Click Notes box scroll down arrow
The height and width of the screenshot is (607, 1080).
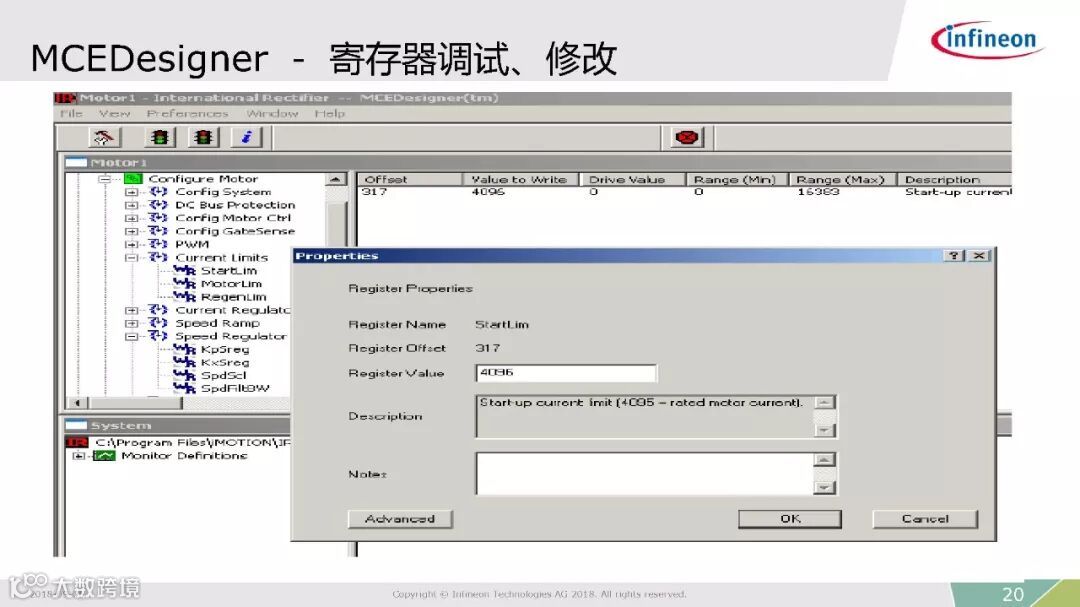click(824, 487)
